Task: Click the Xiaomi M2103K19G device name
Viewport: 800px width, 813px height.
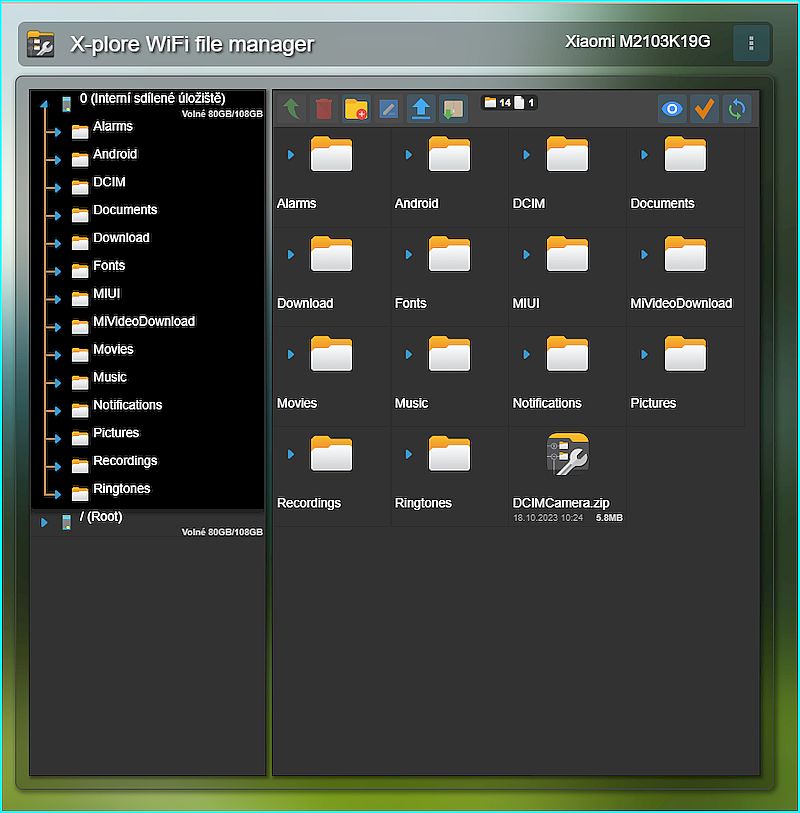Action: tap(637, 41)
